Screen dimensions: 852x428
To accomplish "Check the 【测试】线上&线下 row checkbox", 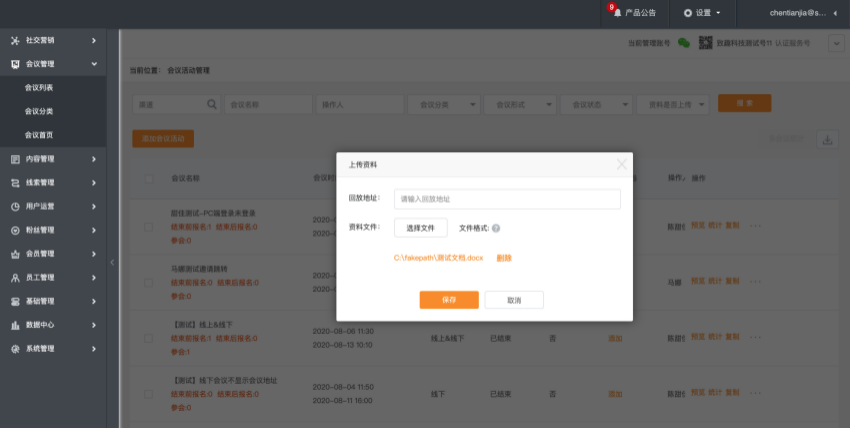I will [149, 338].
